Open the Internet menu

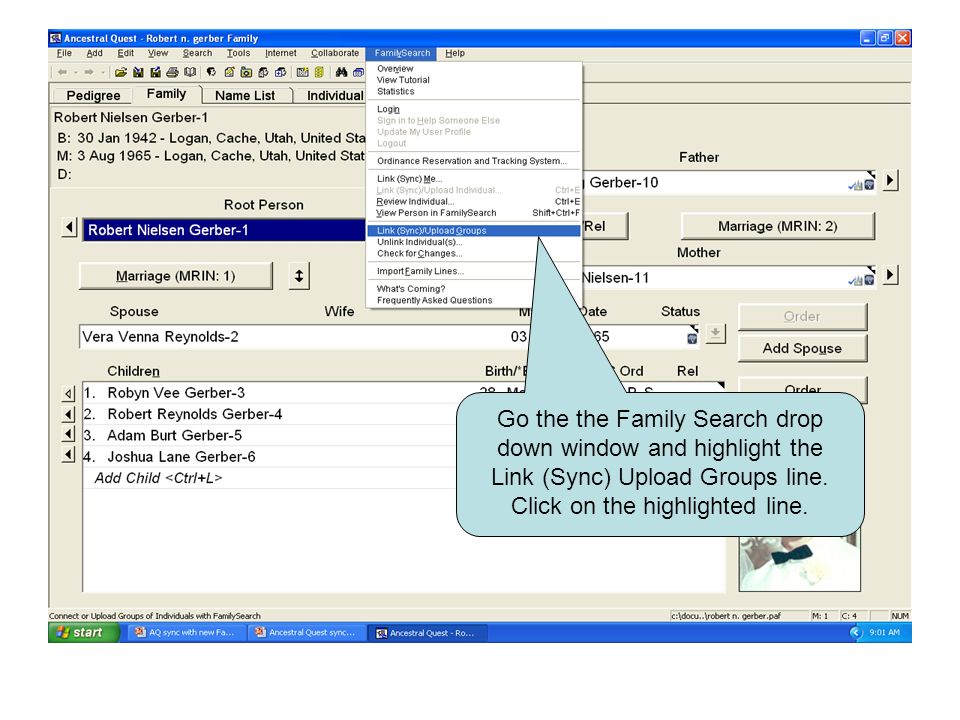coord(280,53)
